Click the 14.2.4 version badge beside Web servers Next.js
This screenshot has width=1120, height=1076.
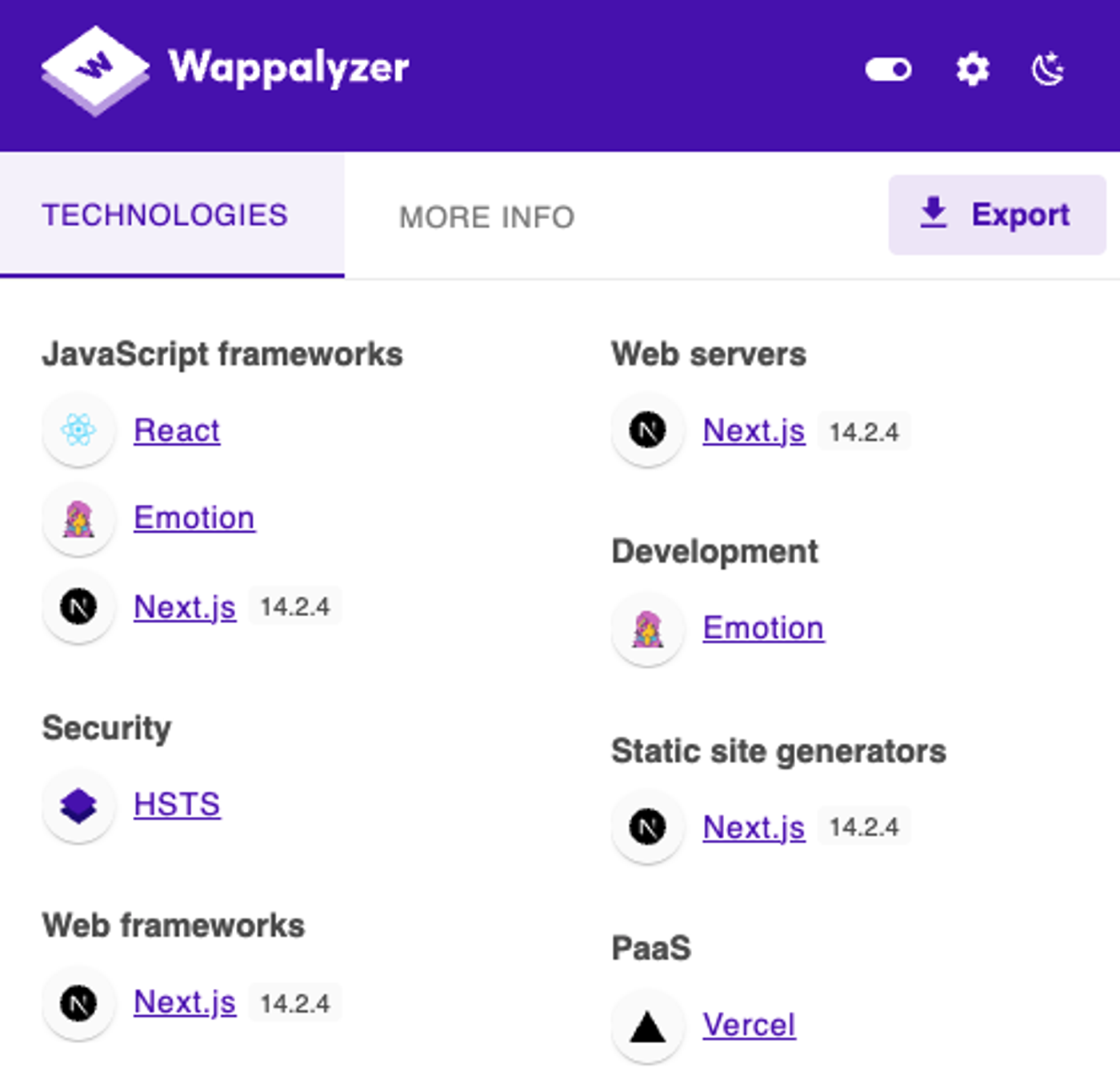click(865, 431)
